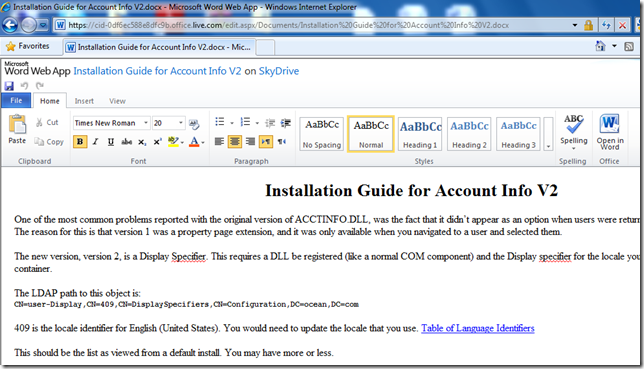Toggle superscript formatting
Viewport: 644px width, 369px height.
tap(157, 142)
